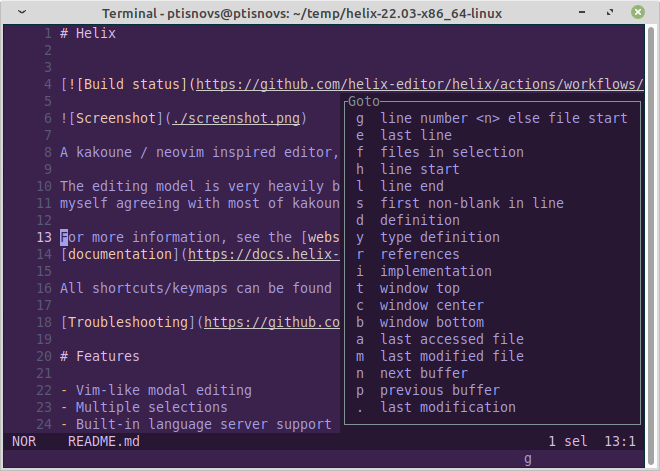
Task: Click '[Troubleshooting]' text on line 18
Action: pyautogui.click(x=128, y=322)
